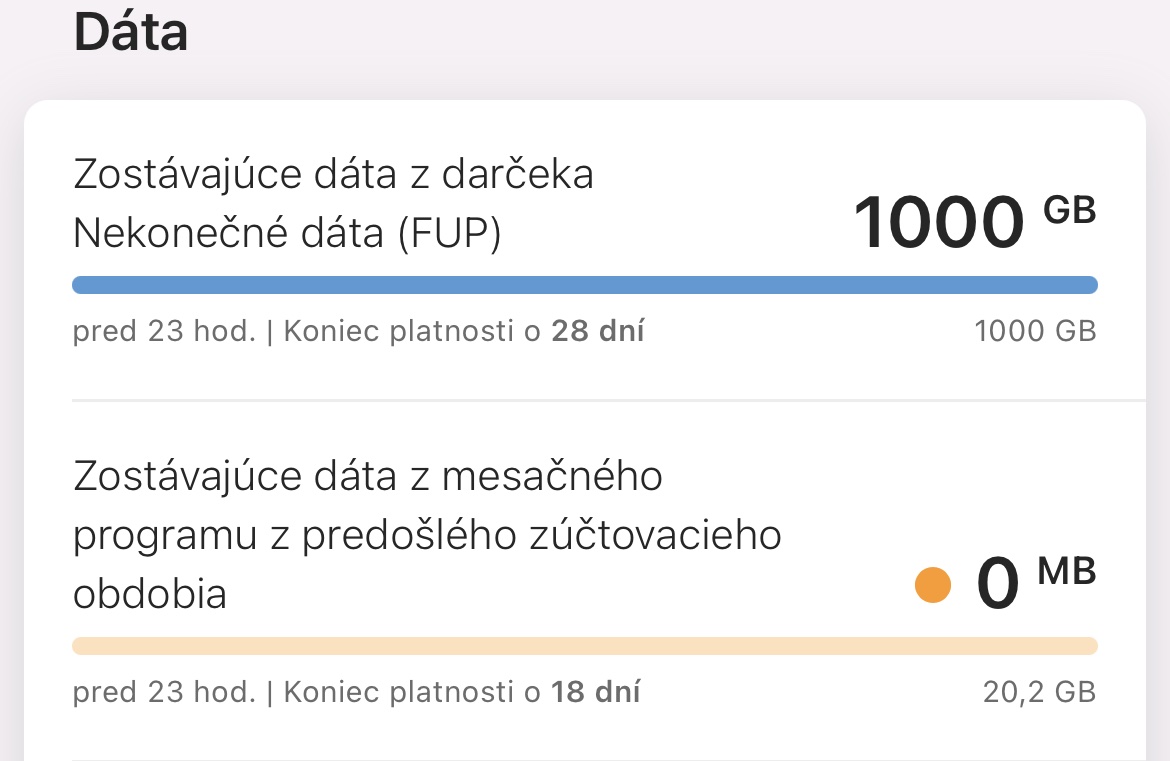Tap pred 23 hod. on the second entry
The height and width of the screenshot is (761, 1170).
(143, 691)
